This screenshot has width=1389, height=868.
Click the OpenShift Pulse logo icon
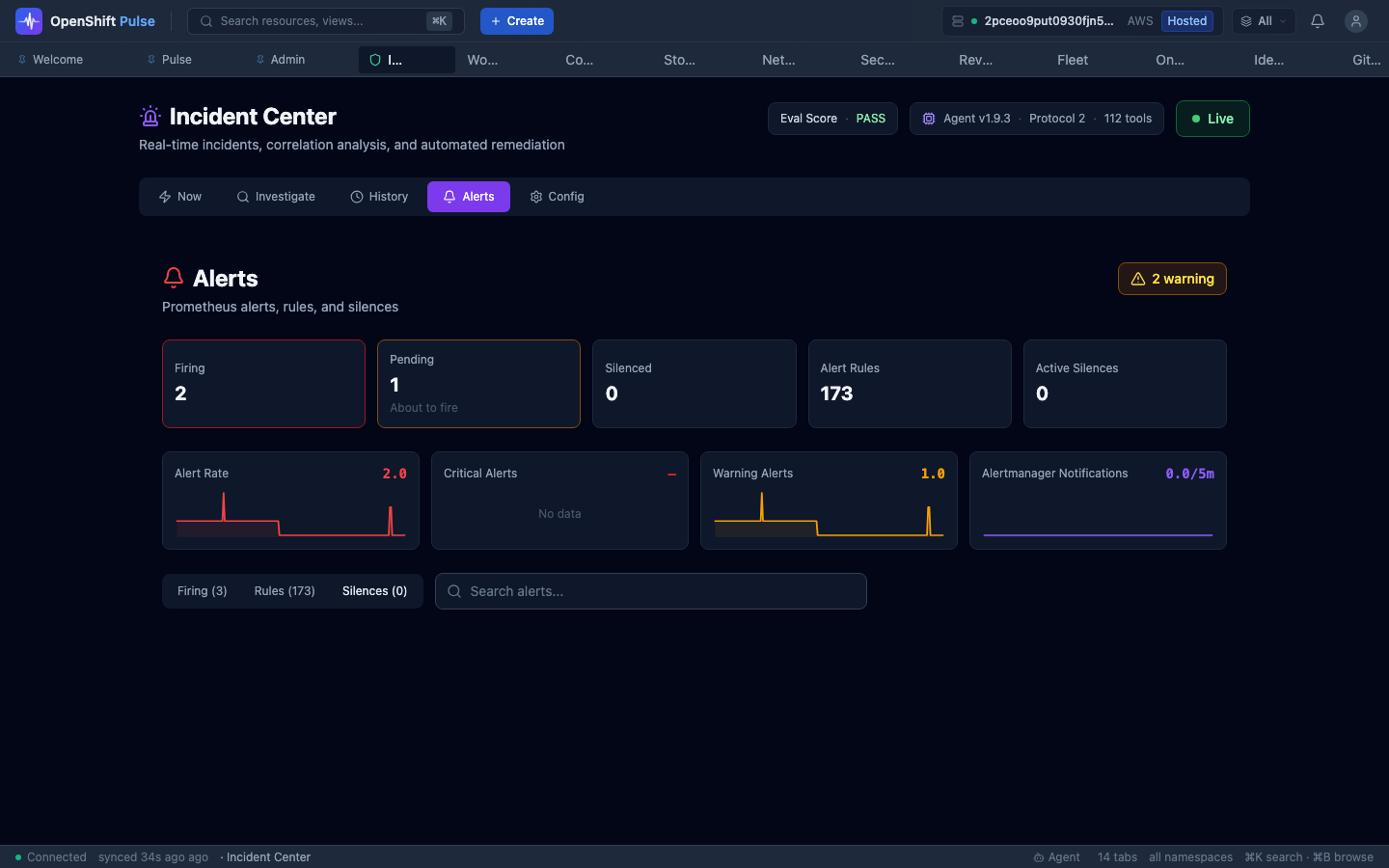click(29, 21)
